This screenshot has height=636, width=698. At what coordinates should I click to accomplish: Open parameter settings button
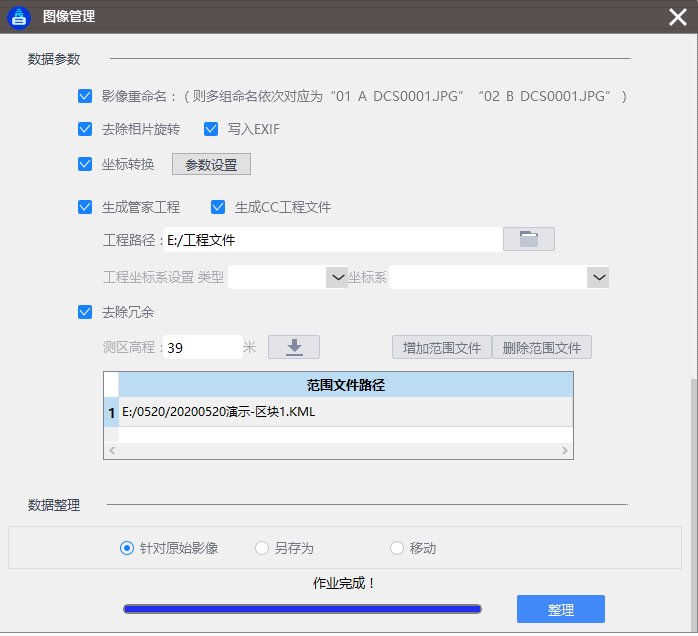coord(211,164)
